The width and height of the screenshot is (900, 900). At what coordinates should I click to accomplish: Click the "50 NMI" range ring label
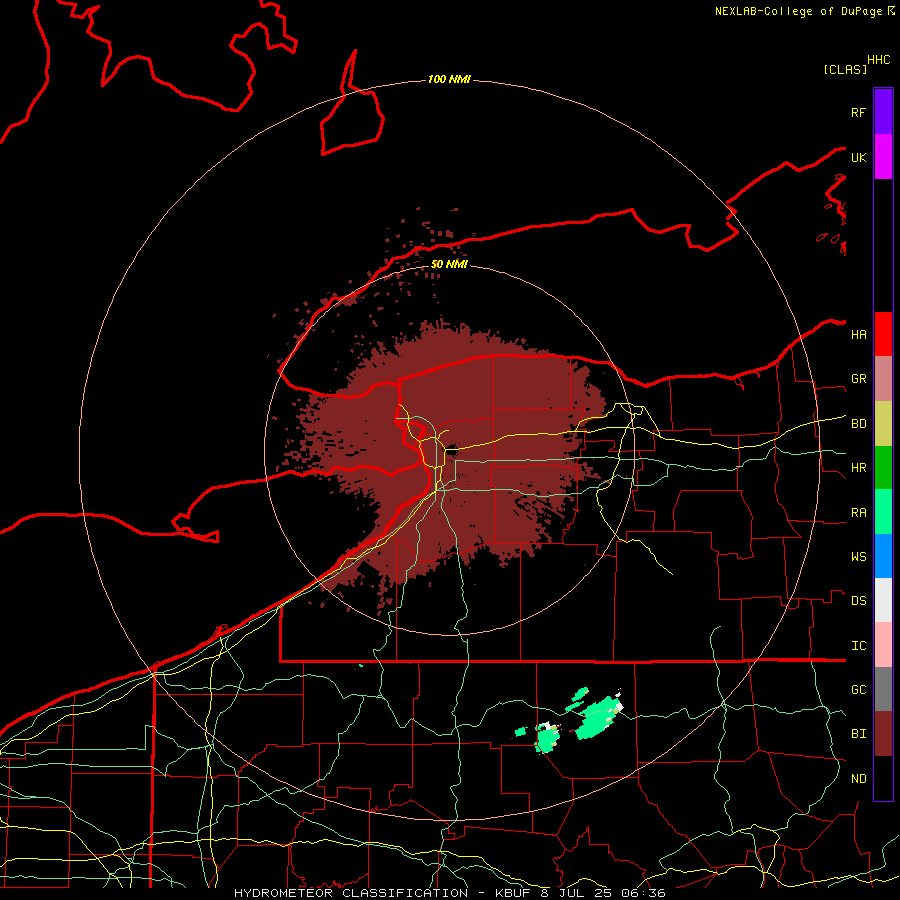pyautogui.click(x=449, y=264)
